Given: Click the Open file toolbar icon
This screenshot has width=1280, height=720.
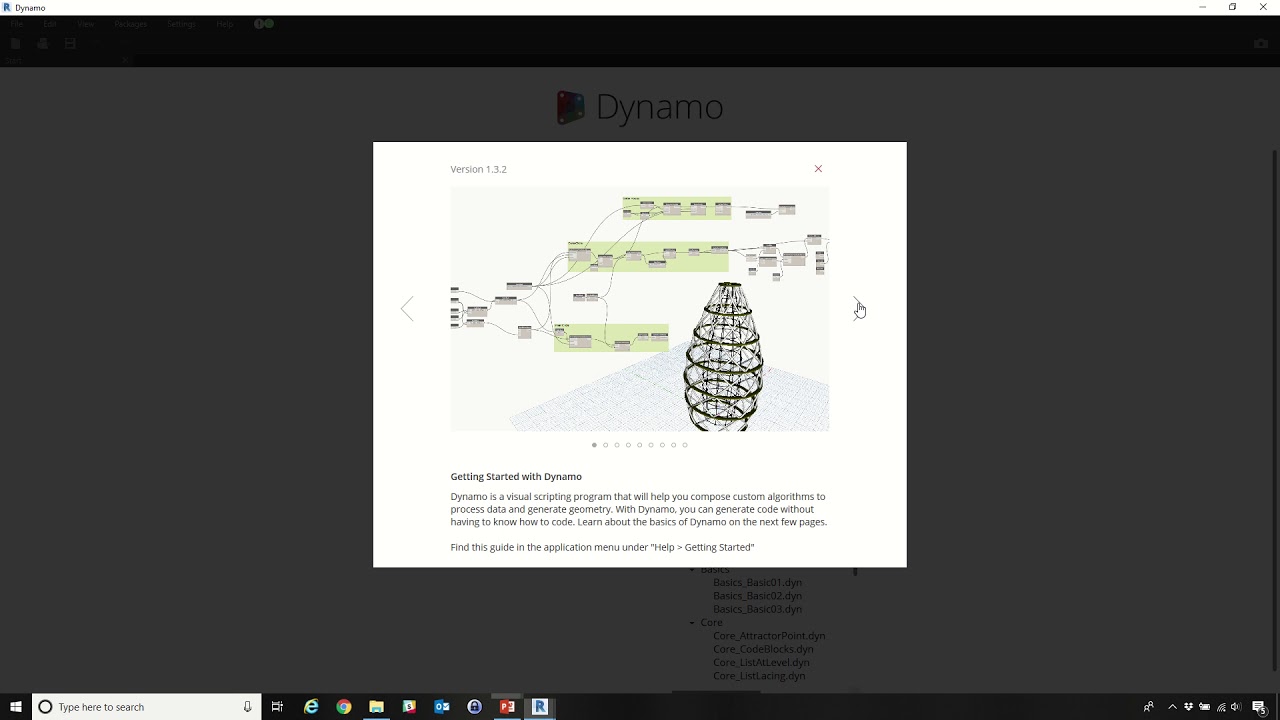Looking at the screenshot, I should (x=42, y=44).
